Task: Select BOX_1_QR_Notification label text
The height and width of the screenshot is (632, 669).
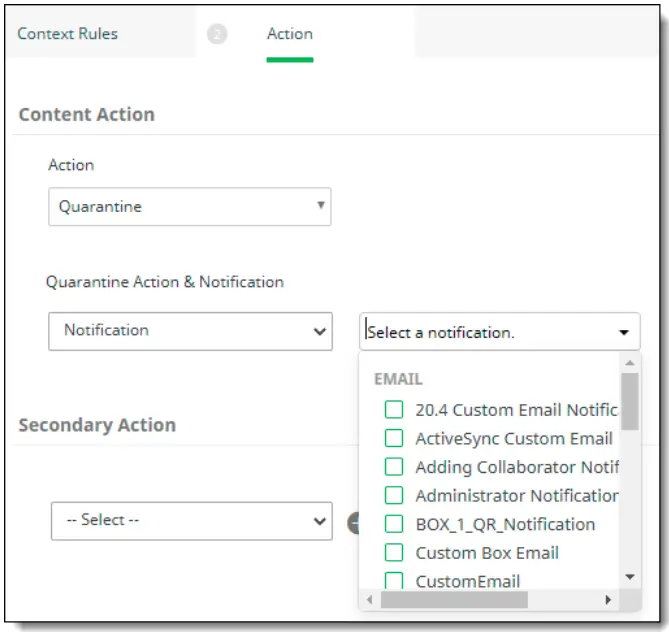Action: [x=505, y=524]
